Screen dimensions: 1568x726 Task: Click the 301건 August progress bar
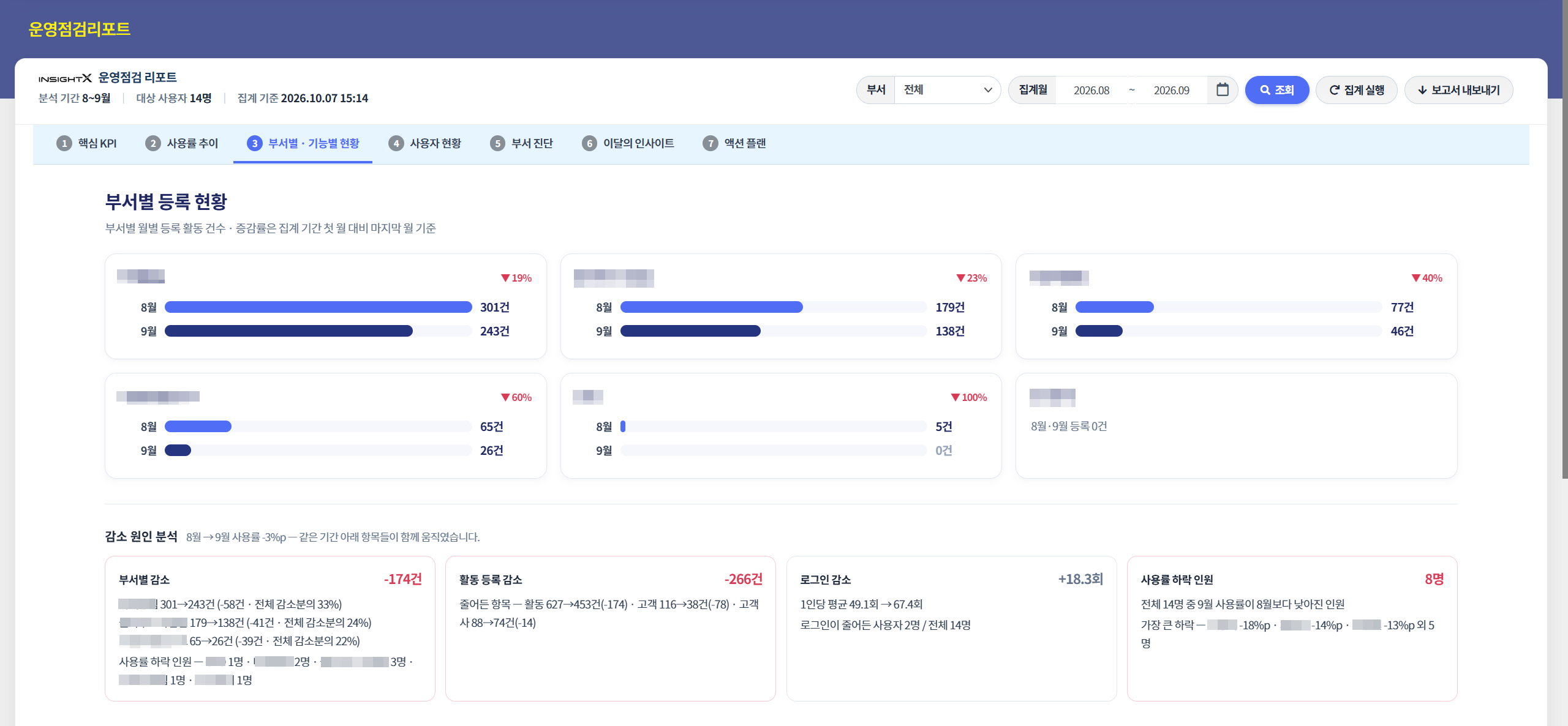pos(318,307)
